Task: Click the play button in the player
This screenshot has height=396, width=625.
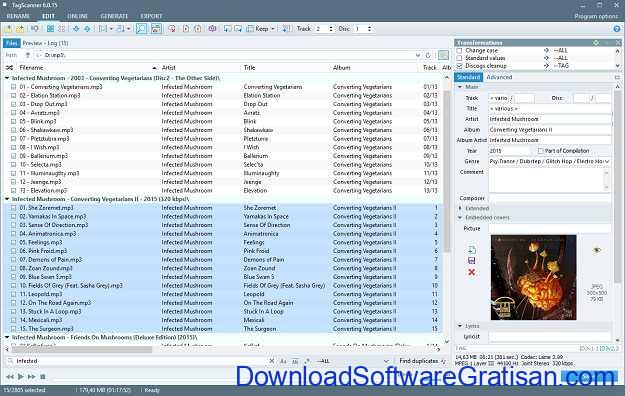Action: tap(21, 376)
